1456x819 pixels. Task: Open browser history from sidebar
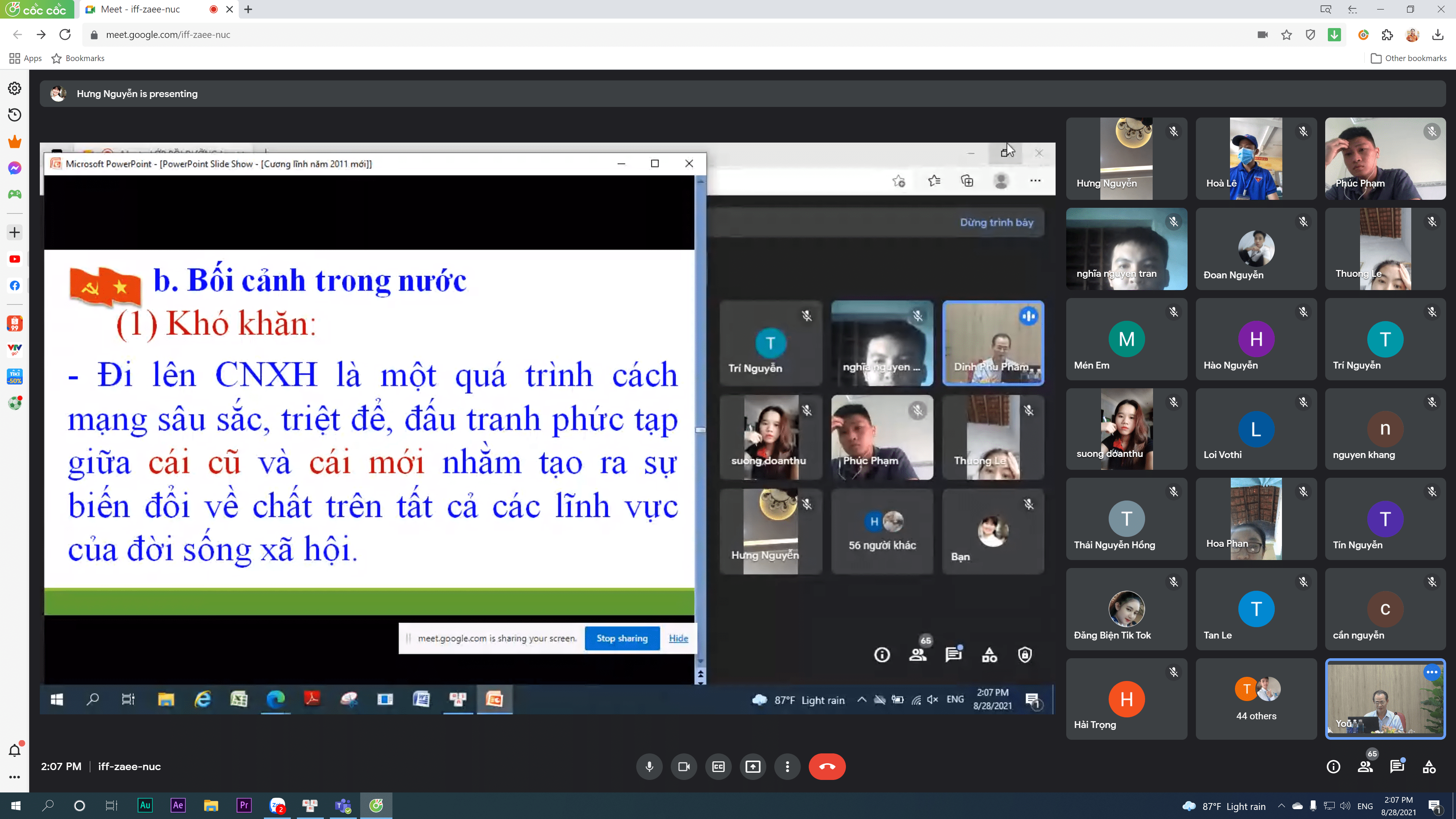15,115
